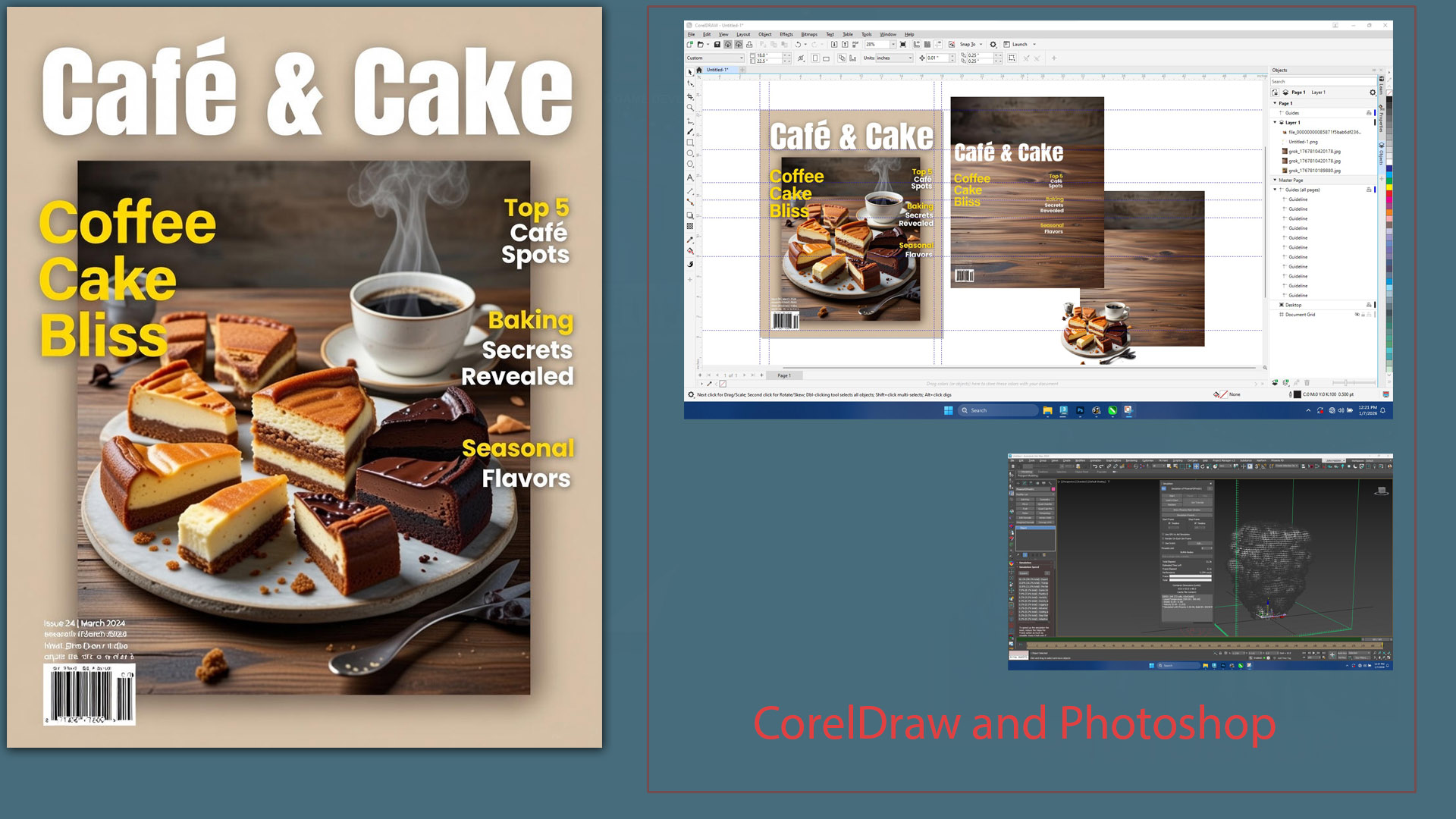Toggle lock on Guides (all pages)

point(1369,190)
